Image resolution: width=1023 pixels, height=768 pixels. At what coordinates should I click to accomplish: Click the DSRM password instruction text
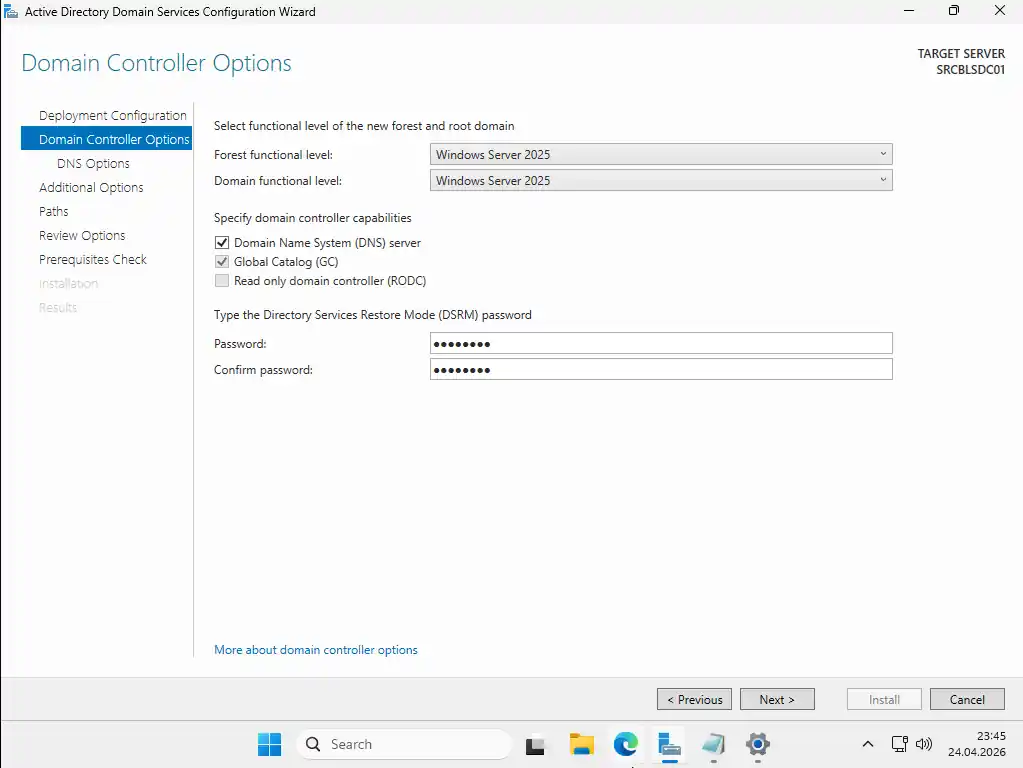(x=373, y=315)
